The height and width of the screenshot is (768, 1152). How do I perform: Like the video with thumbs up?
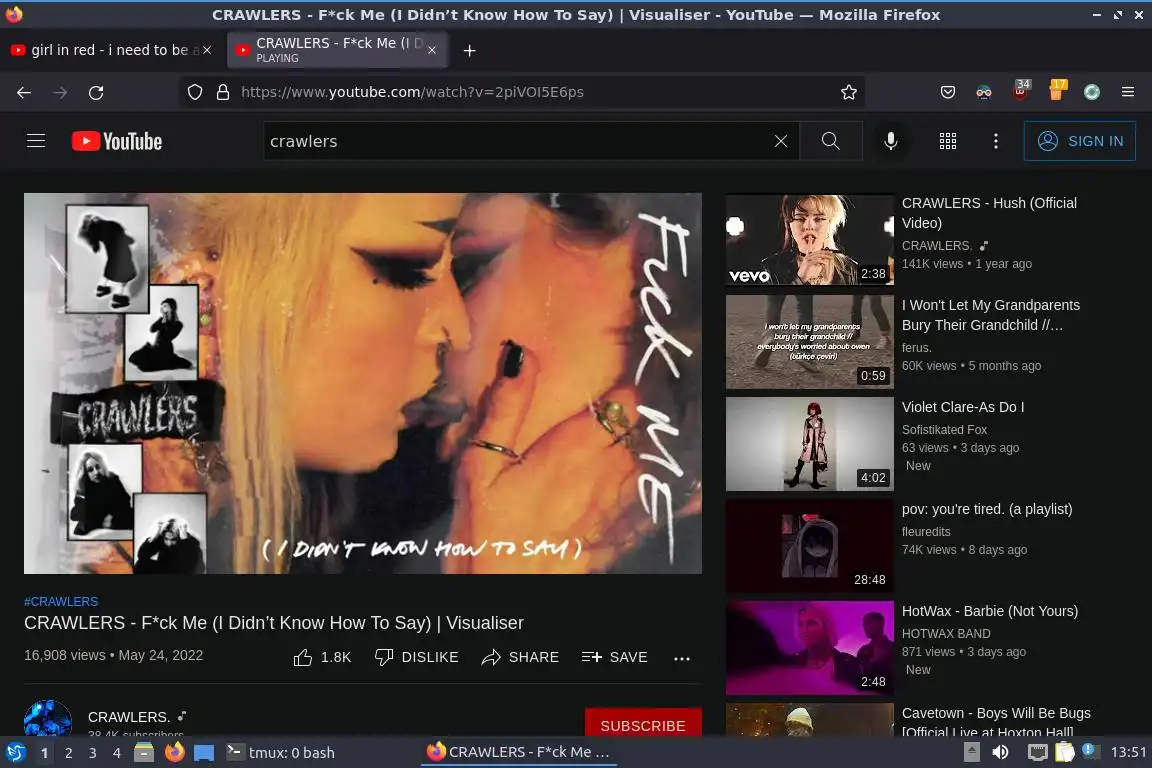click(x=322, y=657)
